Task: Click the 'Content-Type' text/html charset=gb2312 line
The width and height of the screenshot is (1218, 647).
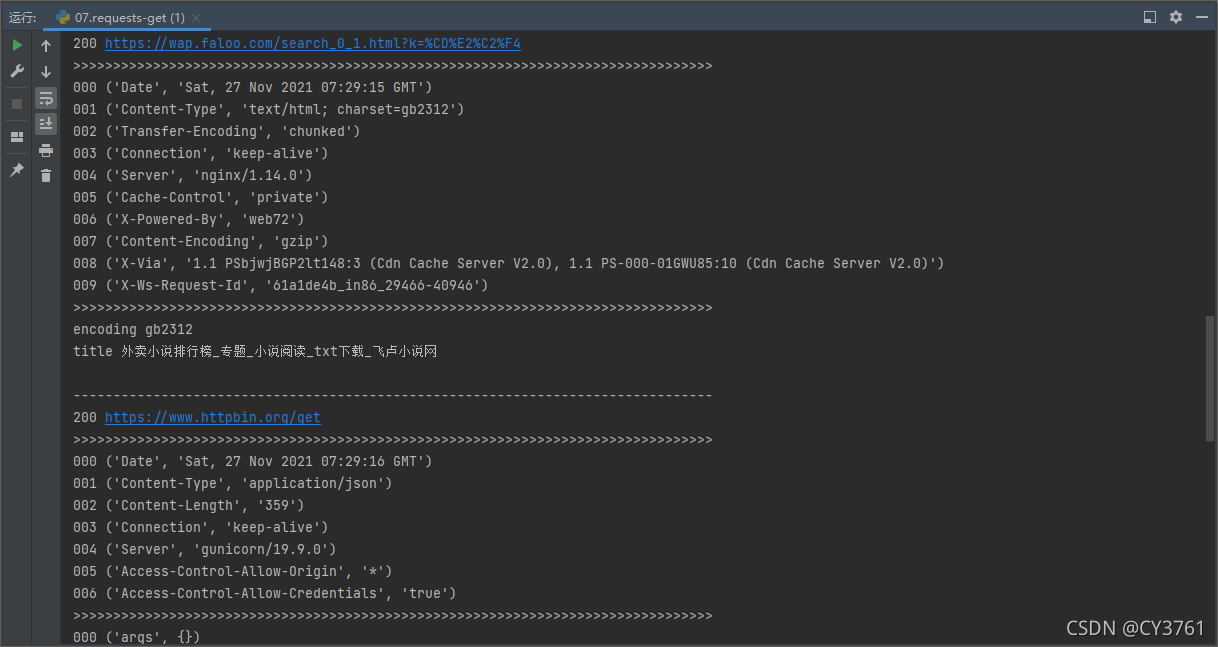Action: (x=269, y=110)
